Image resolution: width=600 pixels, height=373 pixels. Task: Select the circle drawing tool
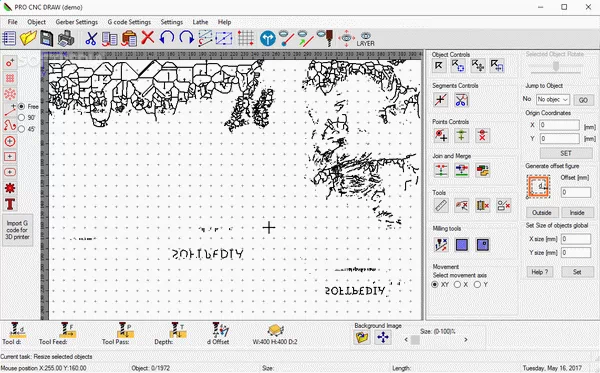point(10,142)
